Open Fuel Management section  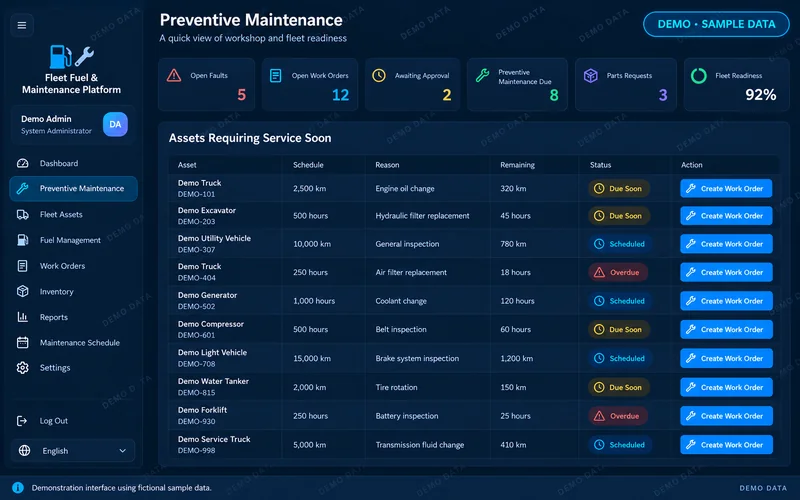click(73, 240)
